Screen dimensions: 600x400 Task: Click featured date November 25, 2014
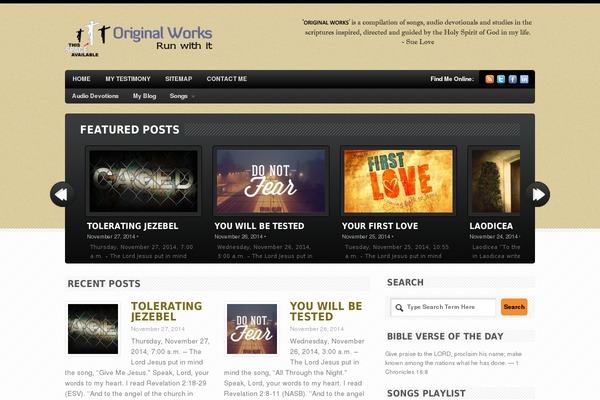366,237
